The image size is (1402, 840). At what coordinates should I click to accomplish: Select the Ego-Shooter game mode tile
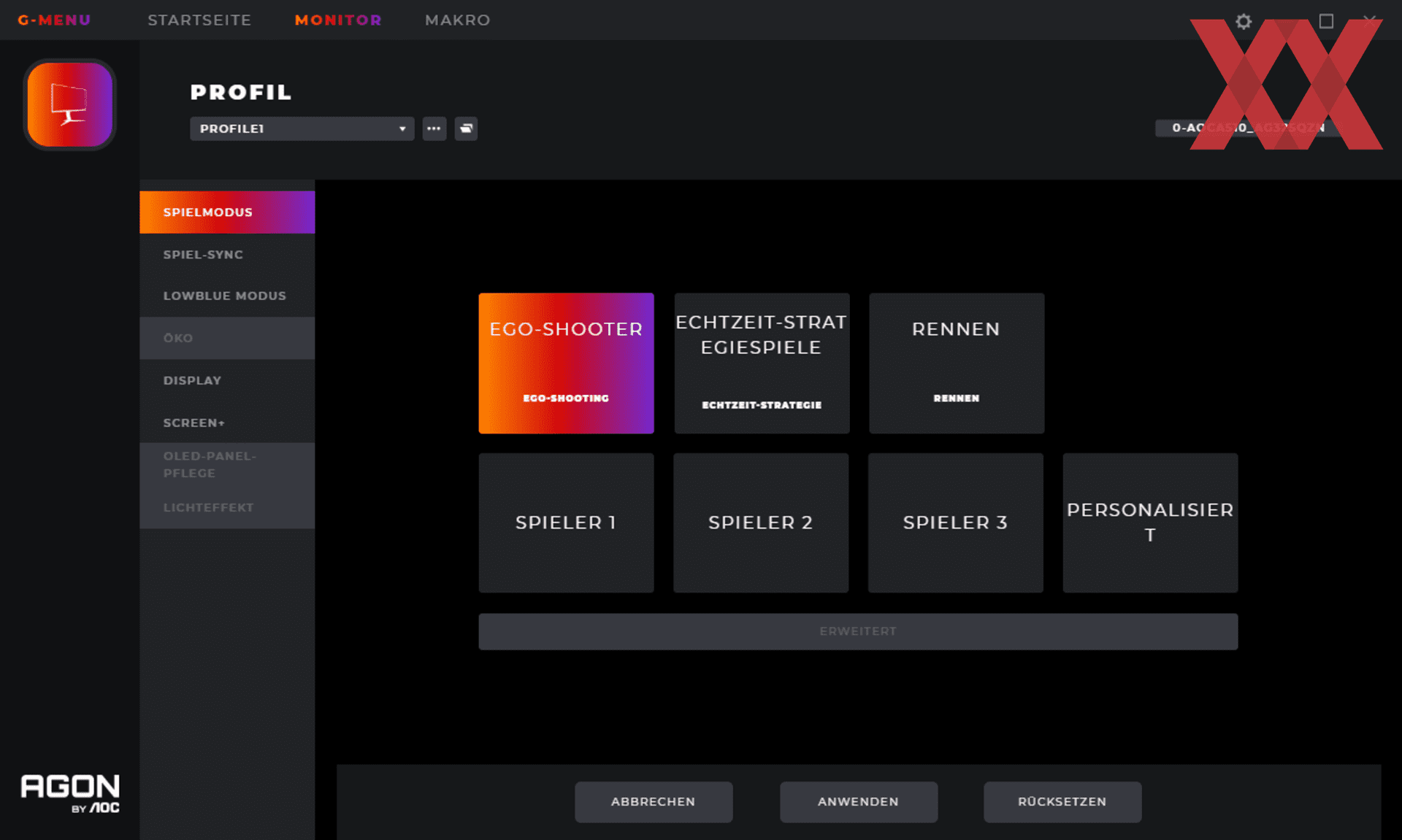[566, 363]
